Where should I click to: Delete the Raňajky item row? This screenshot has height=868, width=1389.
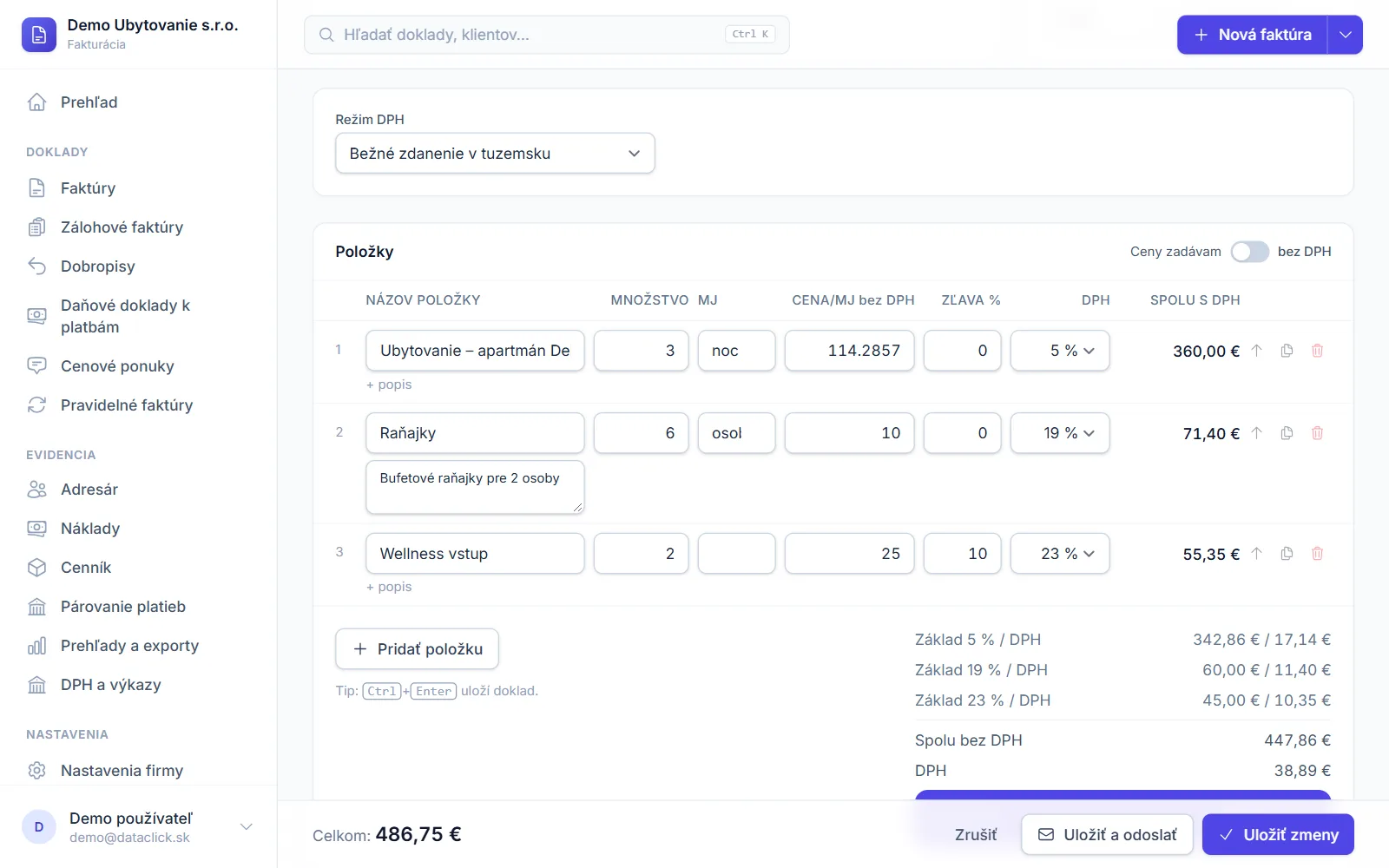click(x=1317, y=433)
